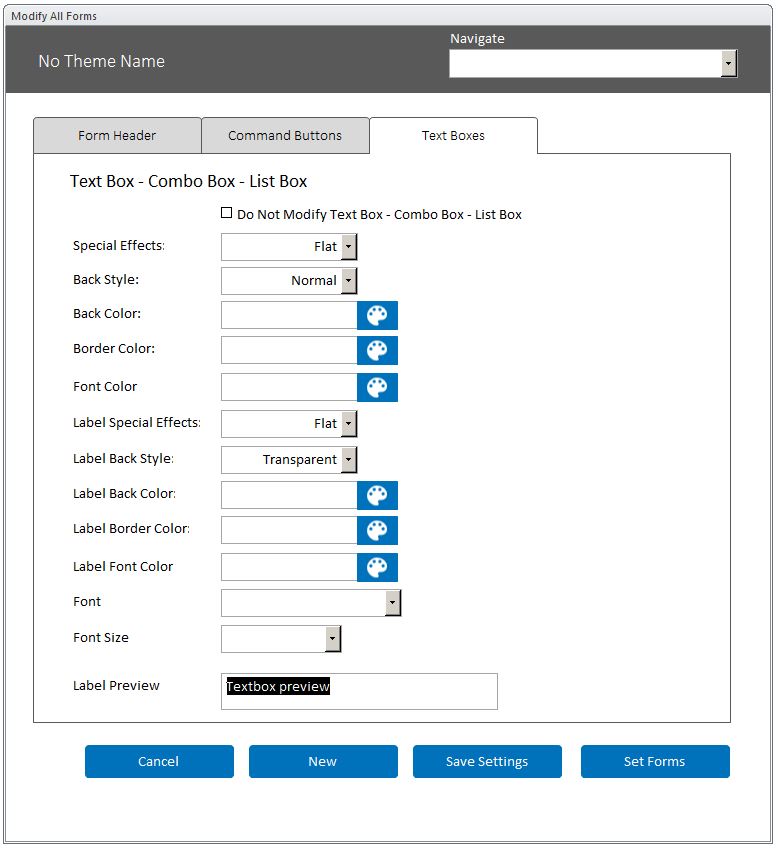Open color palette for Back Color
The image size is (778, 851).
[x=377, y=315]
